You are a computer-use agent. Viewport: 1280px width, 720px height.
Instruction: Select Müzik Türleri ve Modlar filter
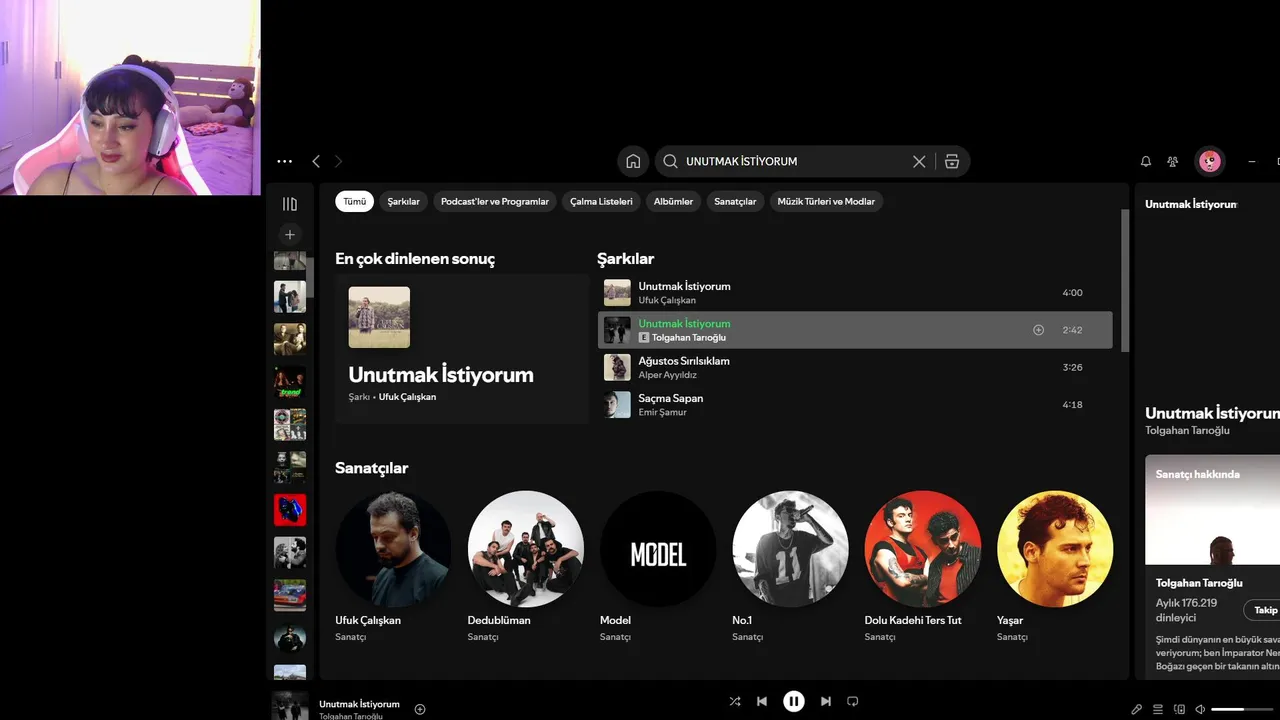[826, 201]
